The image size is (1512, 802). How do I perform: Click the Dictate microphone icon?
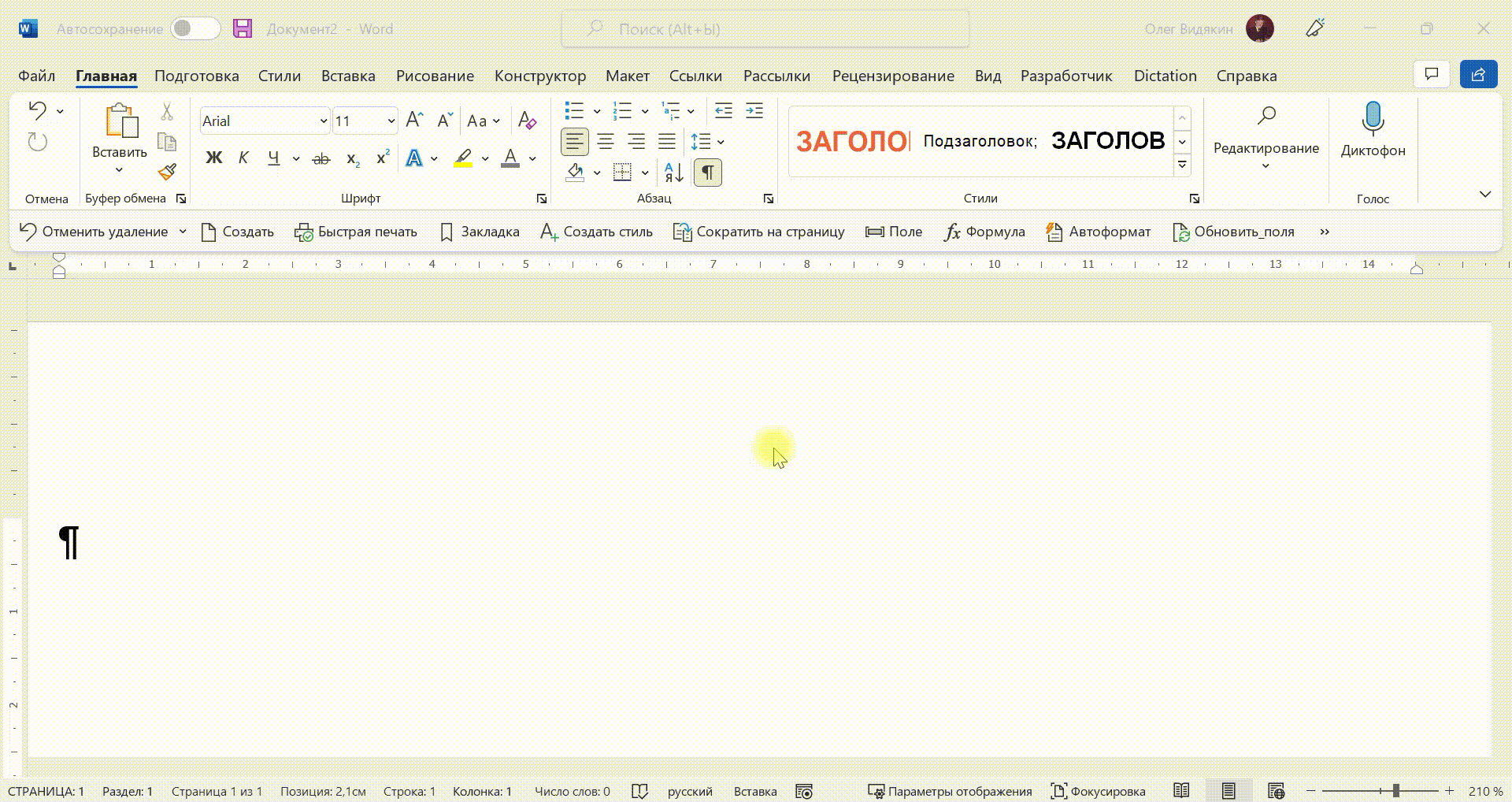pyautogui.click(x=1373, y=118)
